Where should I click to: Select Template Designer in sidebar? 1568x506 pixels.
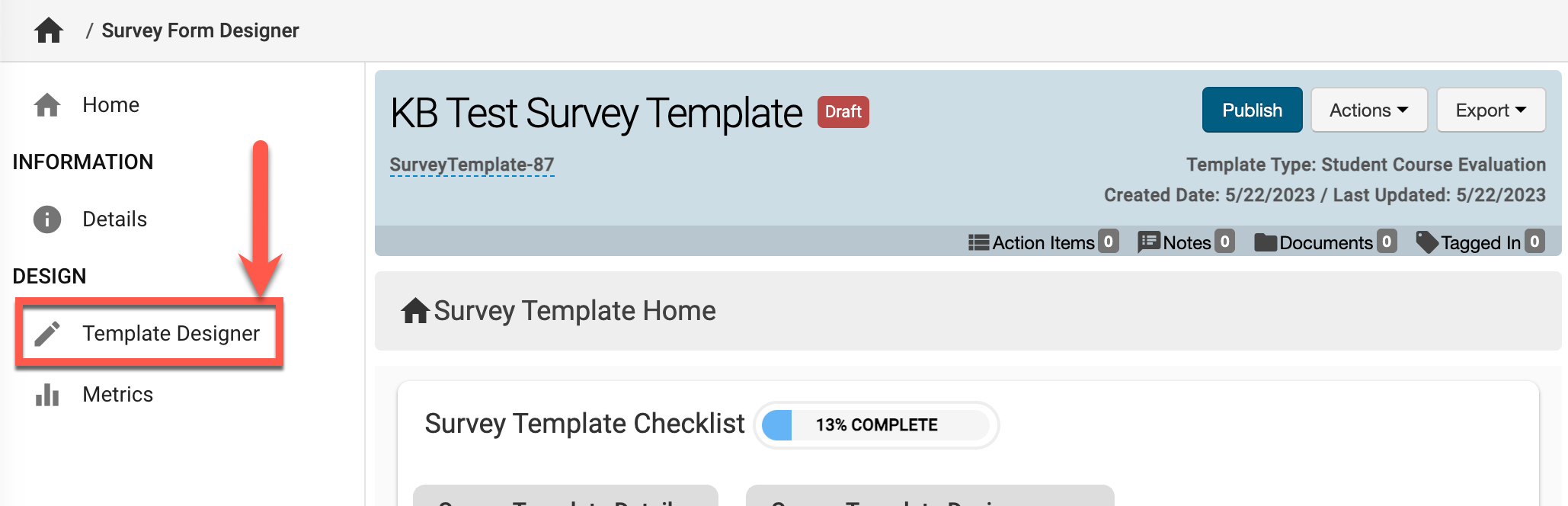pos(171,334)
